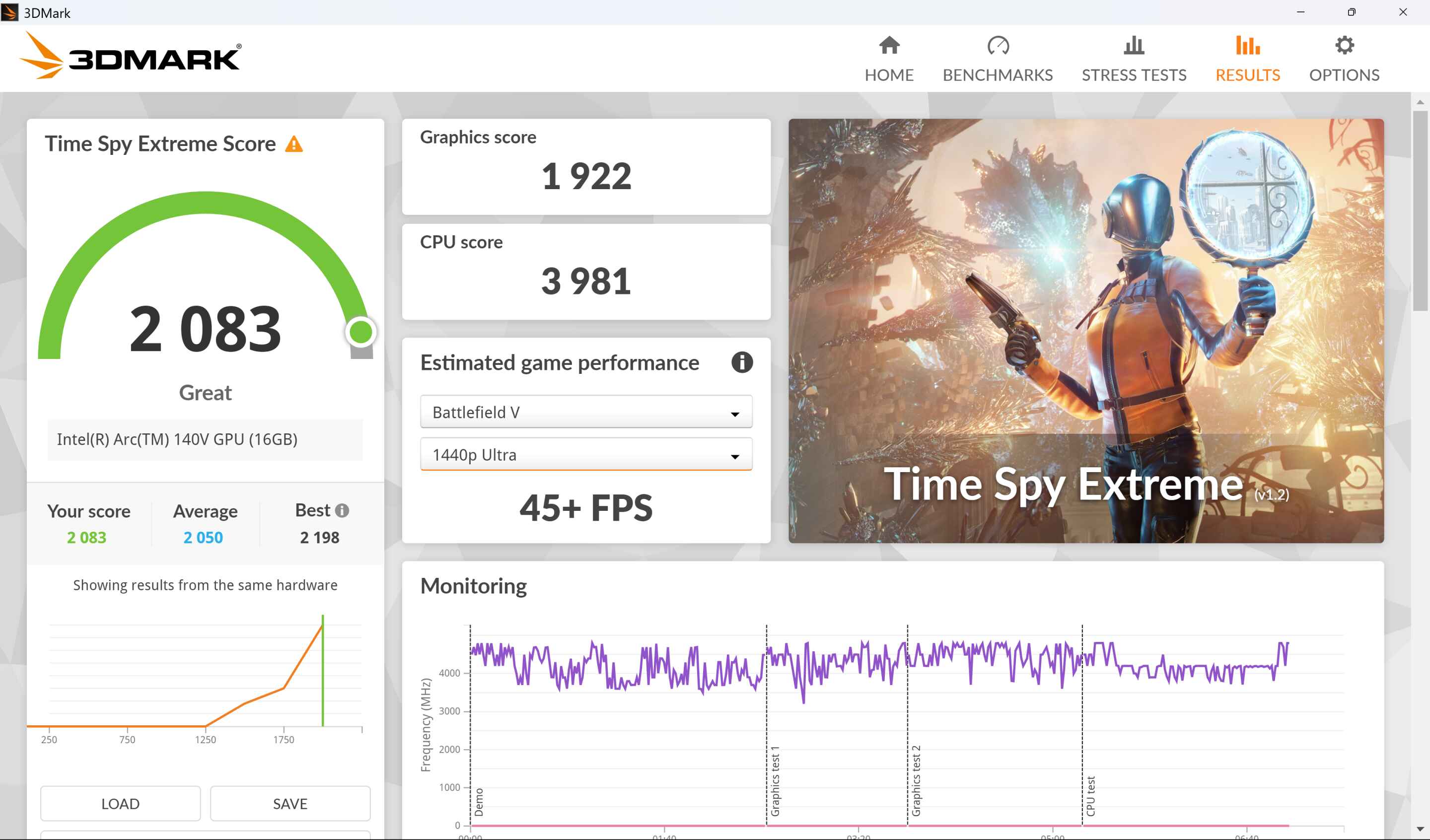
Task: Open Options via the gear icon
Action: click(1344, 45)
